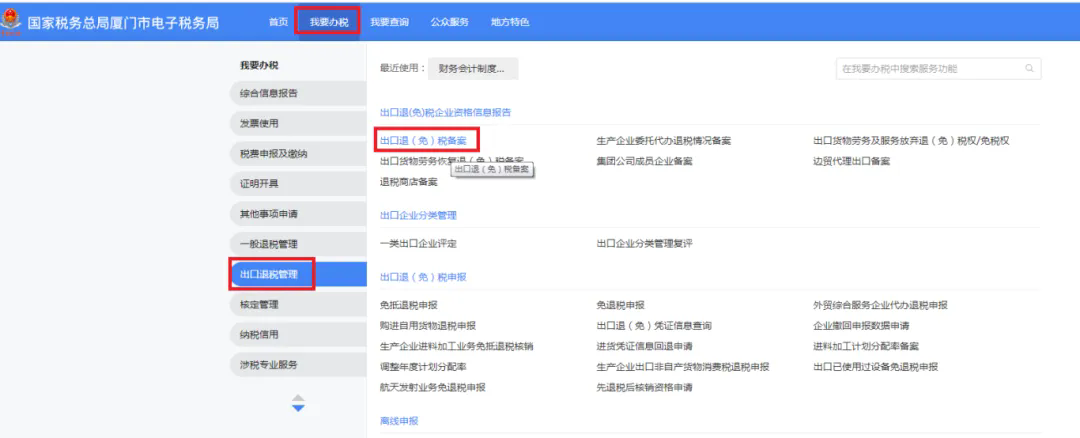Select 综合信息报告 sidebar item

(298, 94)
